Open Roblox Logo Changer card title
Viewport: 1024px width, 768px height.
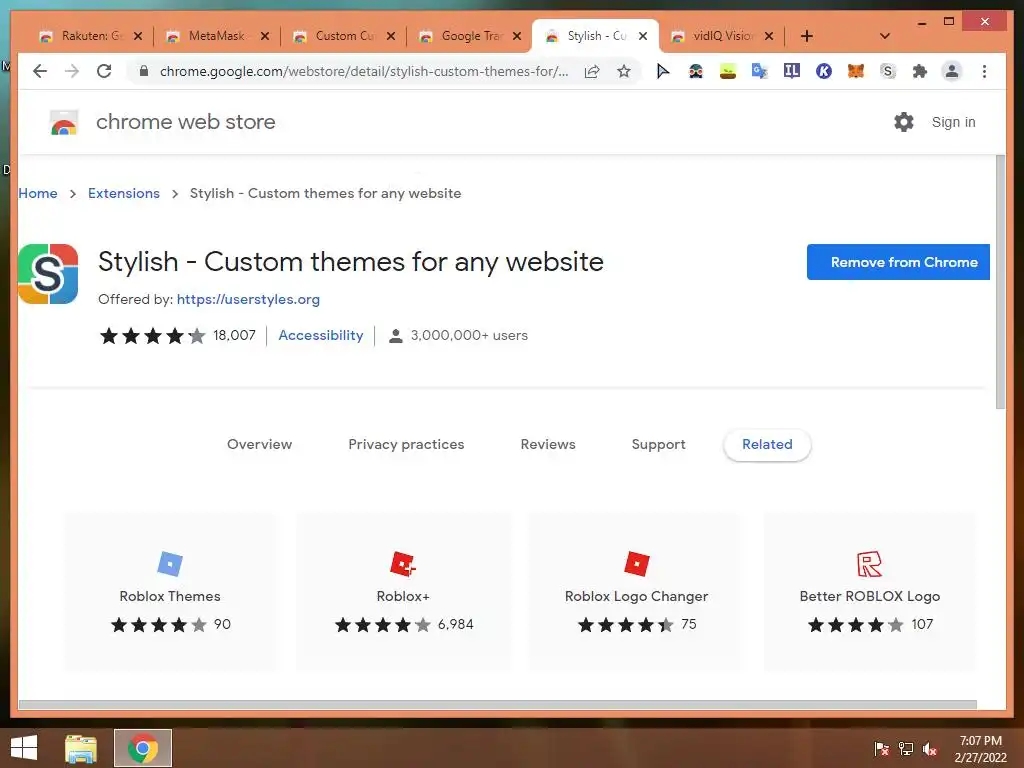pos(637,596)
